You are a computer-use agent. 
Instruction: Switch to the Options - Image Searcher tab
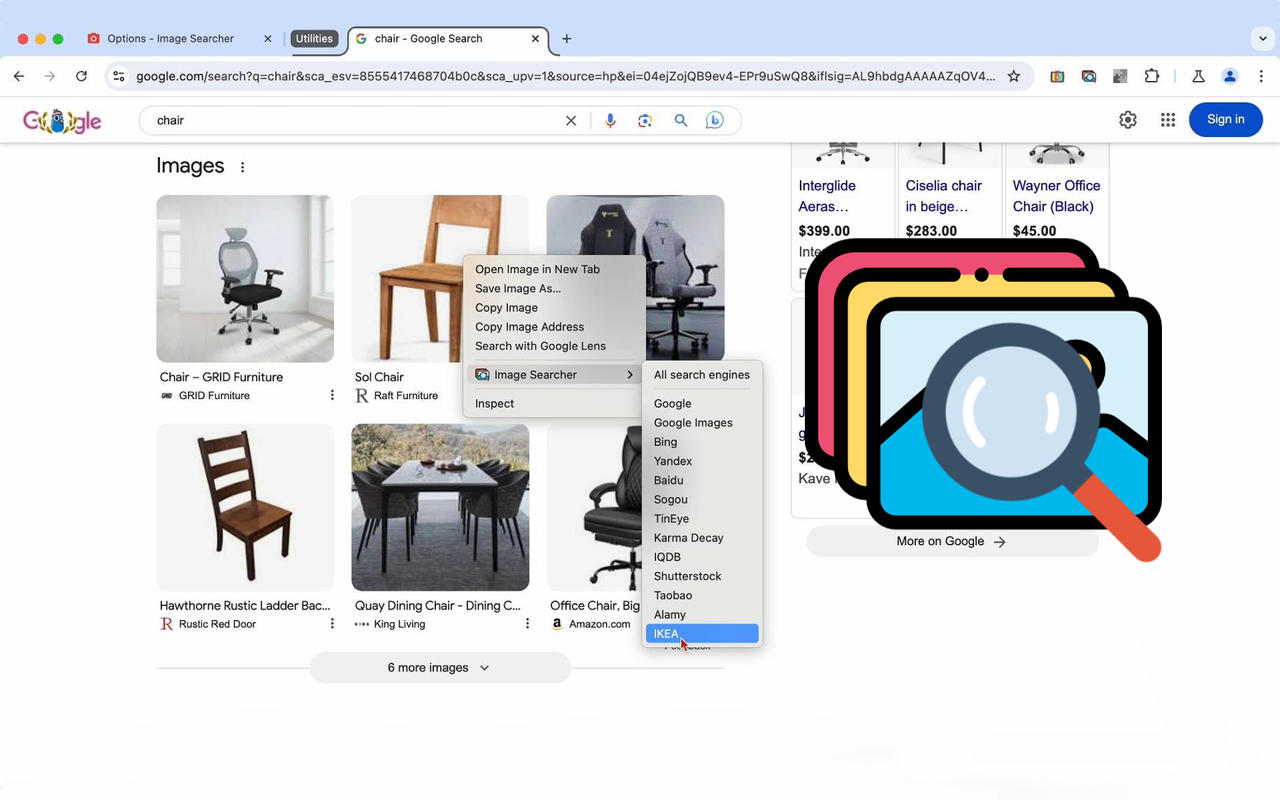click(x=170, y=38)
